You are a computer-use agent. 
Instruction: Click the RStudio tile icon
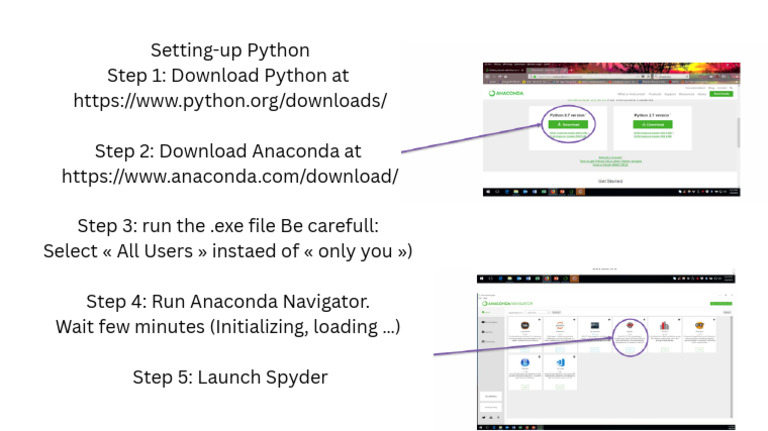click(x=525, y=362)
